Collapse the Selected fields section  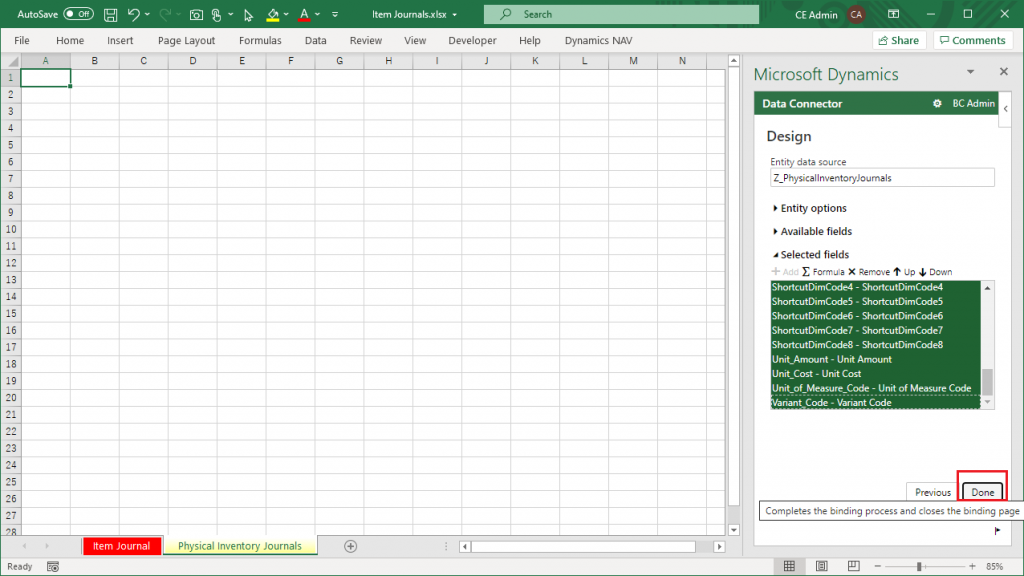point(810,255)
